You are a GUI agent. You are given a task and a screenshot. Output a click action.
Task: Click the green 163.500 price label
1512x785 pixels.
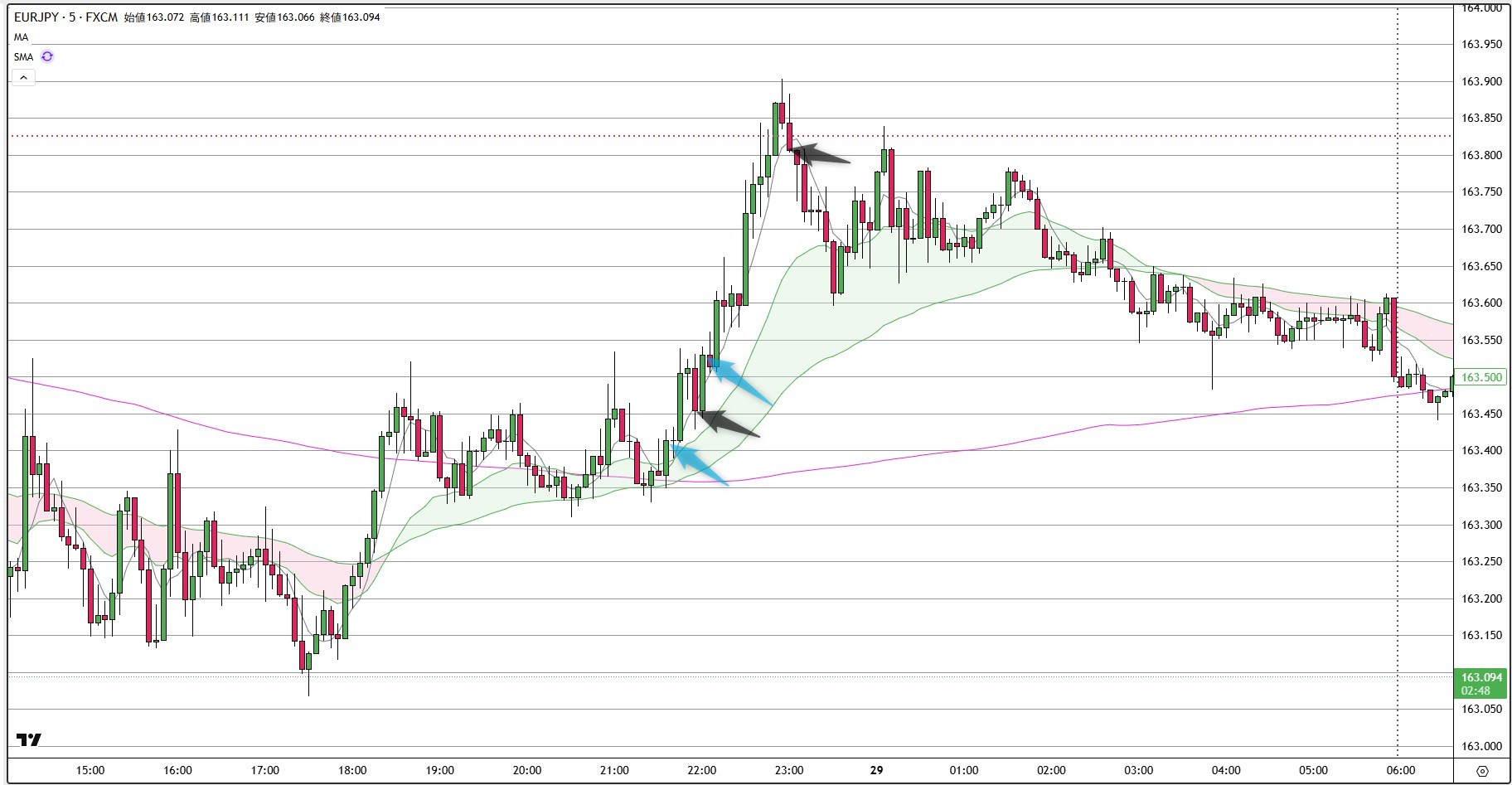[1481, 377]
